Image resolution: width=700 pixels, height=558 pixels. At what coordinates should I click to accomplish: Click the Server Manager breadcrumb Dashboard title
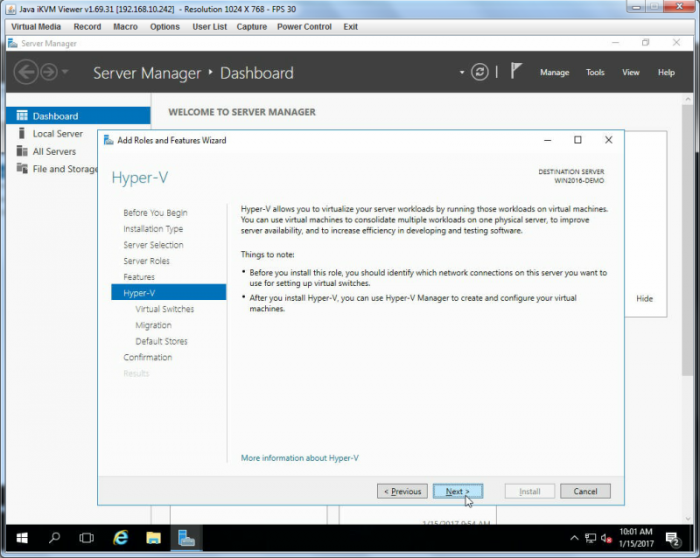pyautogui.click(x=257, y=73)
